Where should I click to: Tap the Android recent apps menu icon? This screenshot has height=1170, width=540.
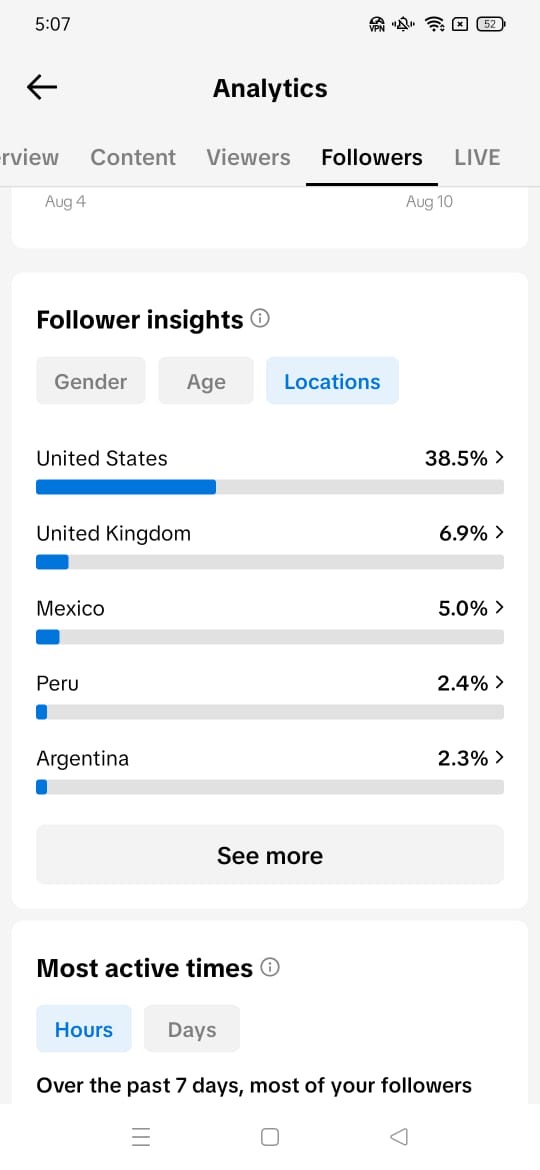(141, 1136)
